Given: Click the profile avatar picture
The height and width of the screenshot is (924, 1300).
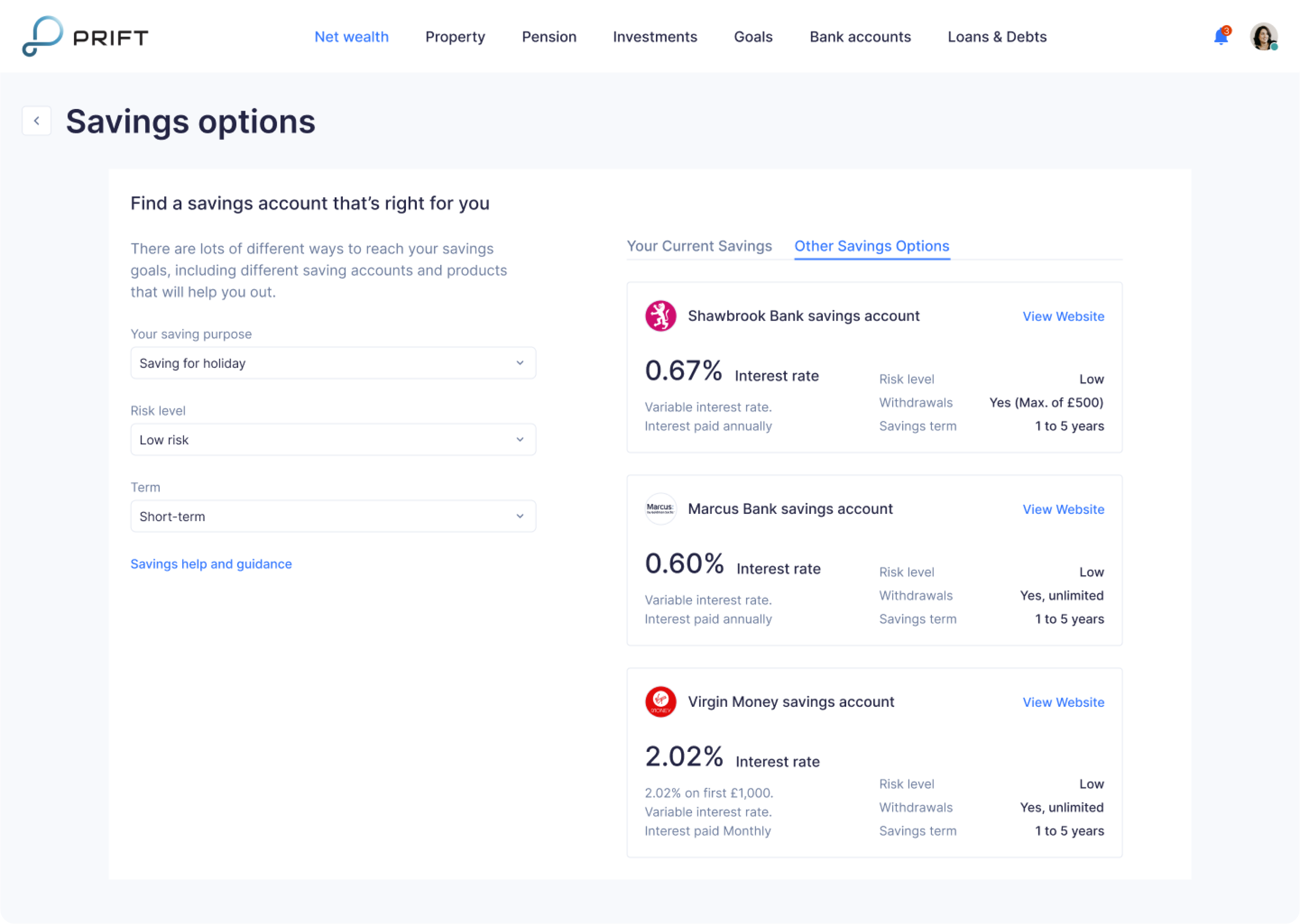Looking at the screenshot, I should tap(1263, 36).
